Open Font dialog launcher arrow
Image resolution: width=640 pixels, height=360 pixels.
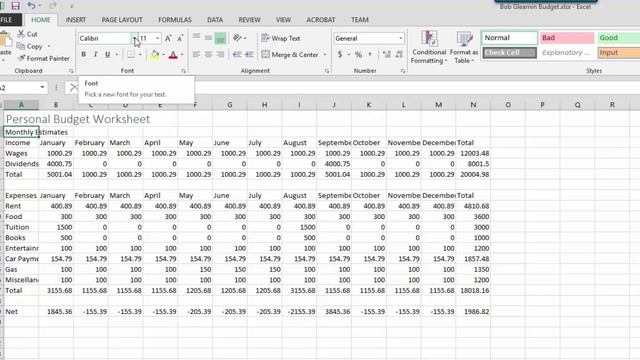pos(183,71)
